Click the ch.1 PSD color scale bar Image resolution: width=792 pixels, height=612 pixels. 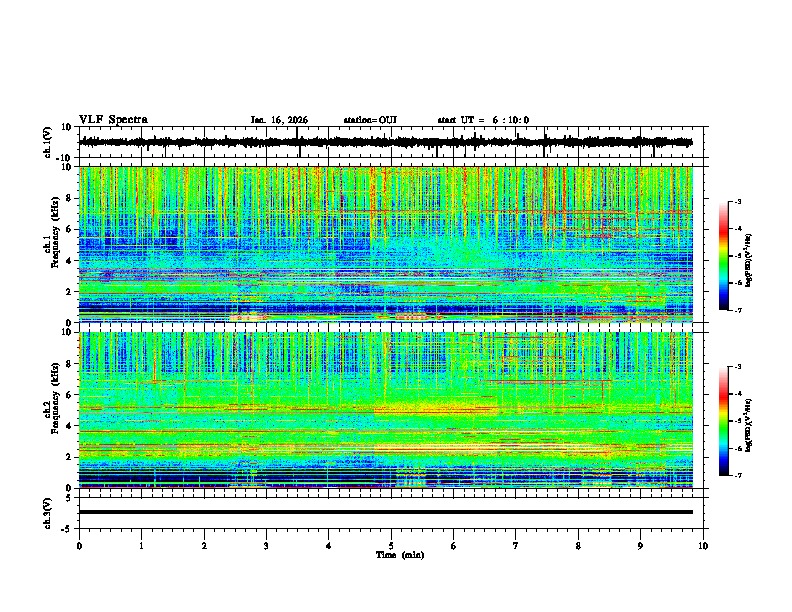(724, 256)
